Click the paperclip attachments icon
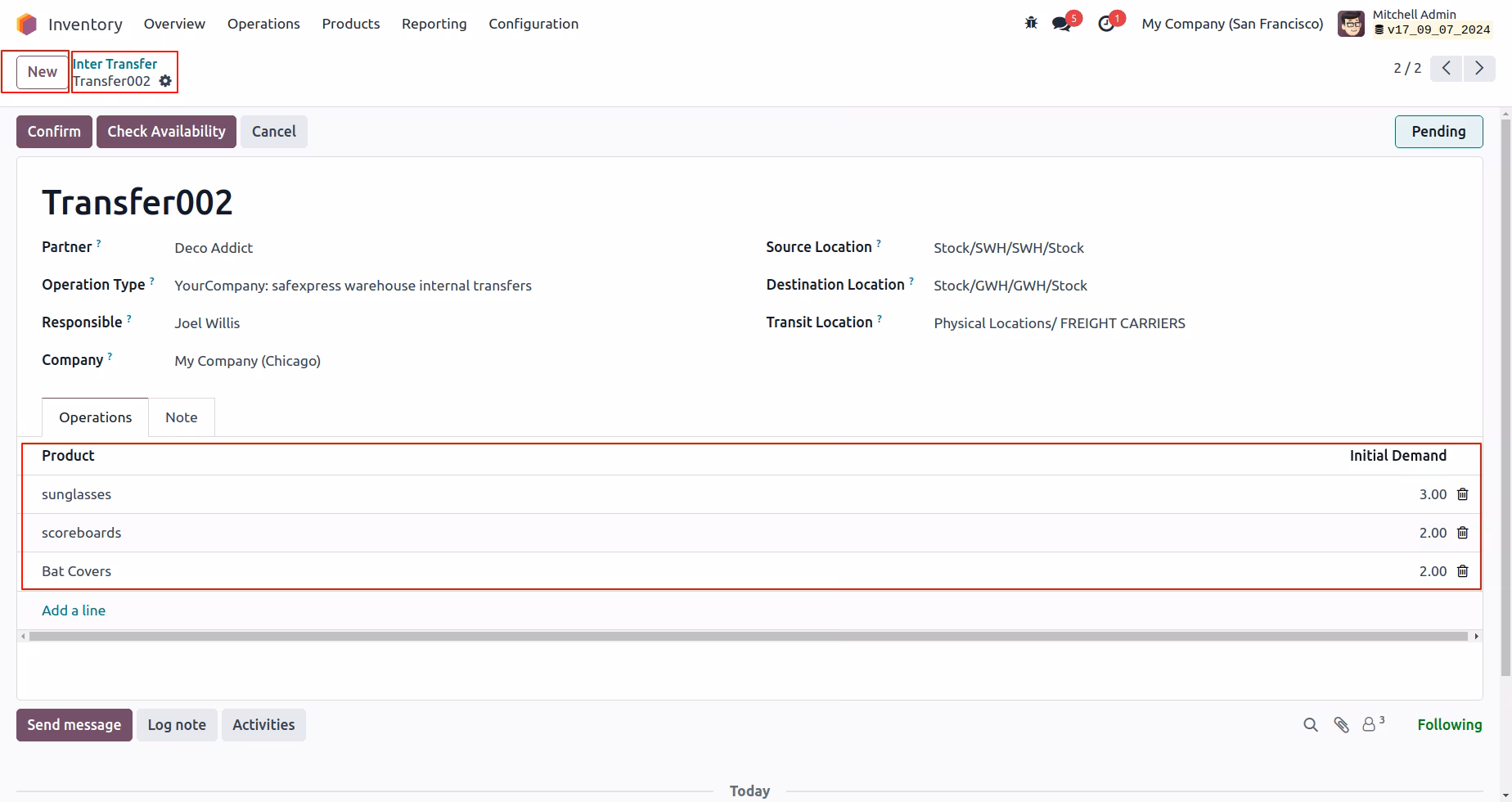Screen dimensions: 1512x802 [1341, 725]
